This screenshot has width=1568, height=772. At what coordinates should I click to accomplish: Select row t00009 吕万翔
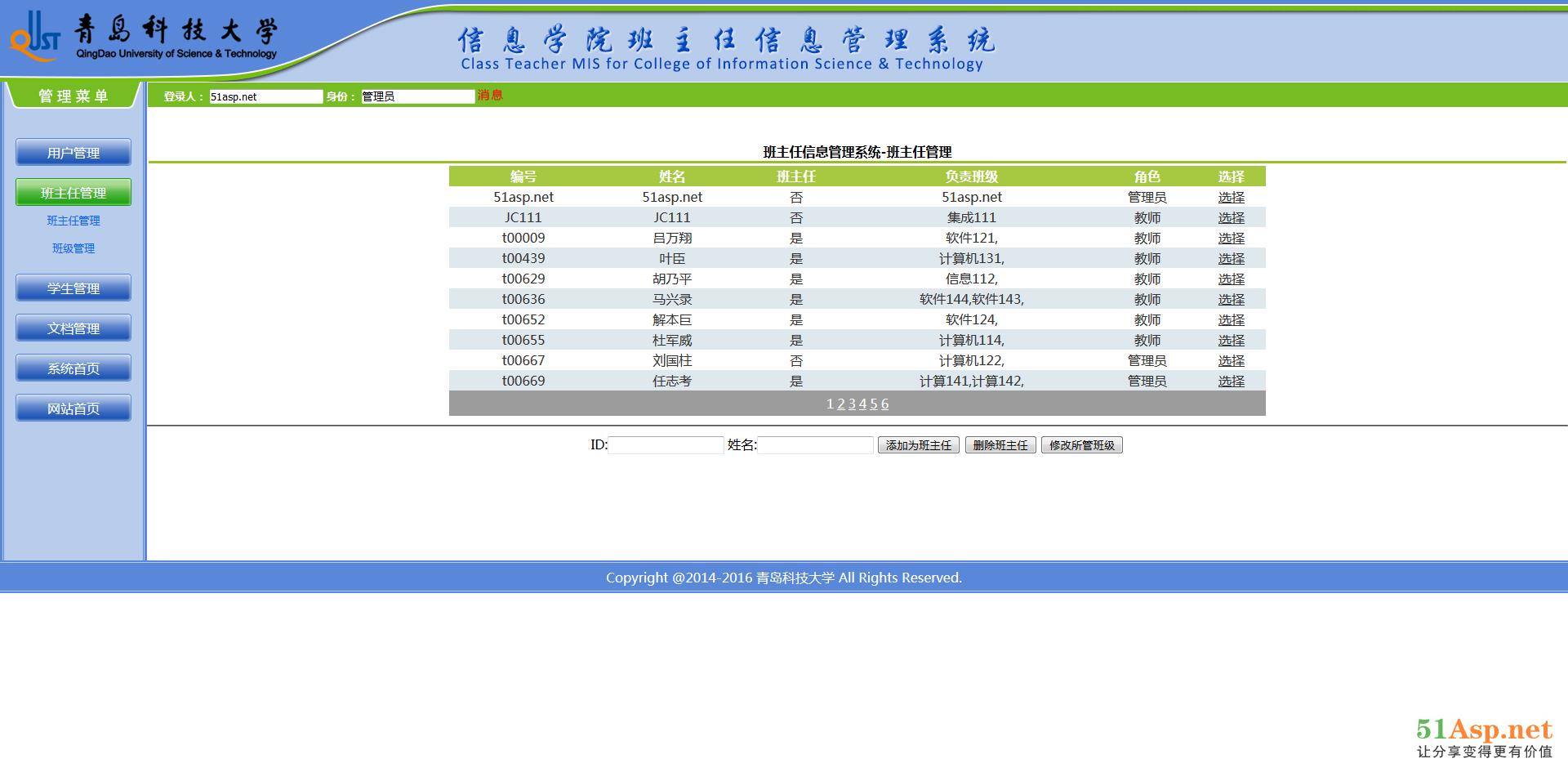(1232, 239)
